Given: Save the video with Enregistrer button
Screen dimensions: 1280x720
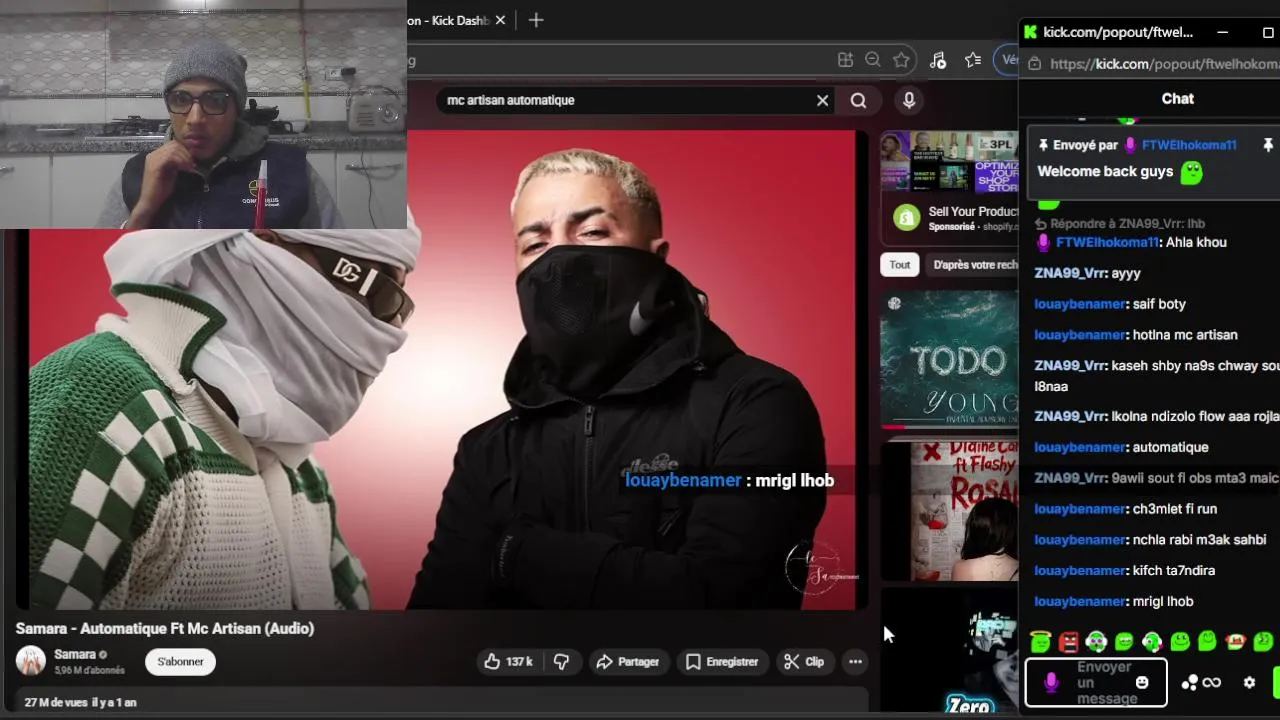Looking at the screenshot, I should point(722,661).
